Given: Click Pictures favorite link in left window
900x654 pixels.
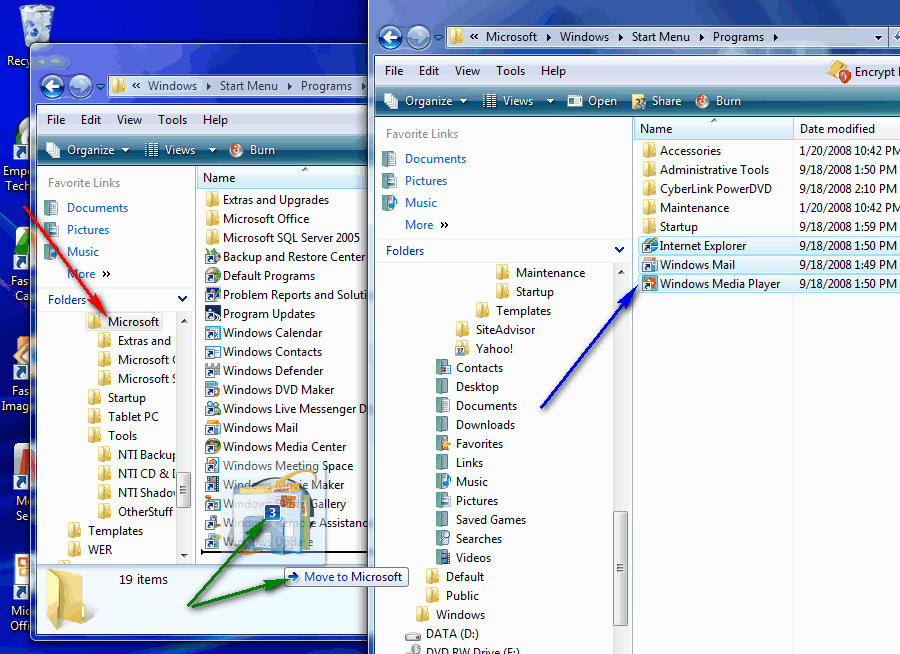Looking at the screenshot, I should click(x=88, y=230).
